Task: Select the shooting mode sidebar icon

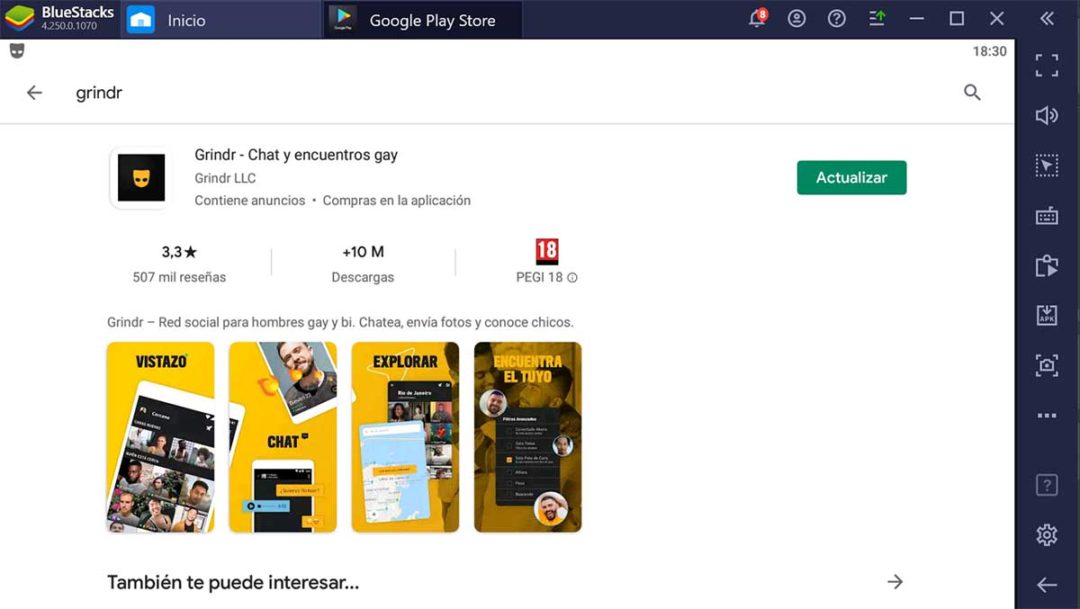Action: click(1046, 165)
